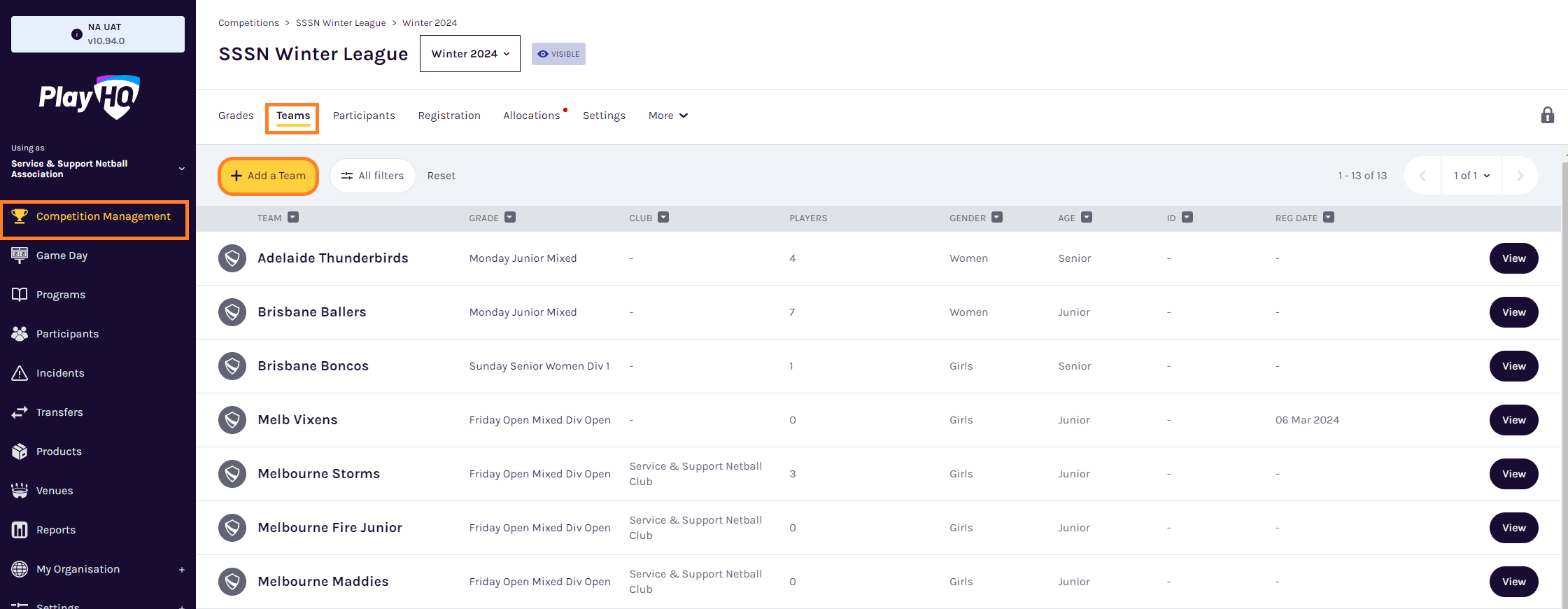
Task: Click the Add a Team button
Action: [269, 176]
